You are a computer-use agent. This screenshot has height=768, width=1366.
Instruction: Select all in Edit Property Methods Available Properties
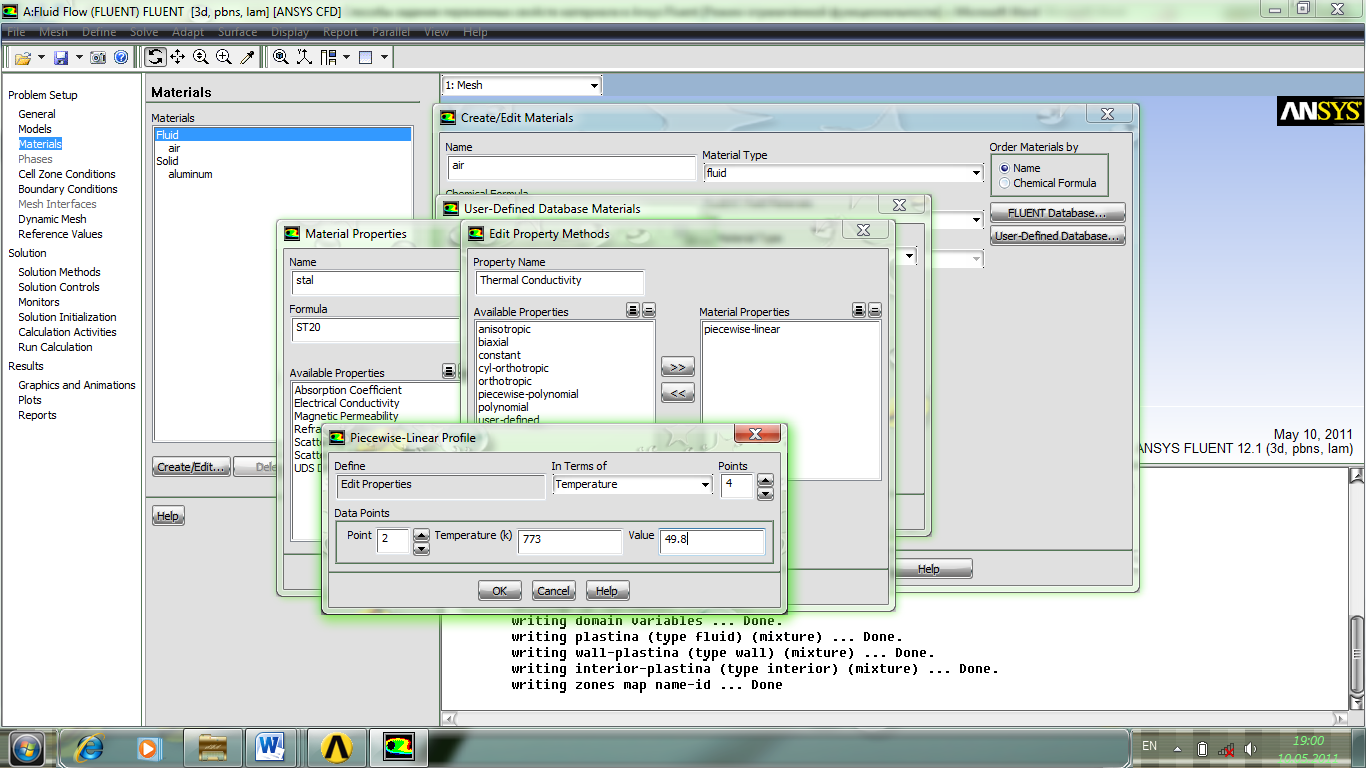coord(633,311)
